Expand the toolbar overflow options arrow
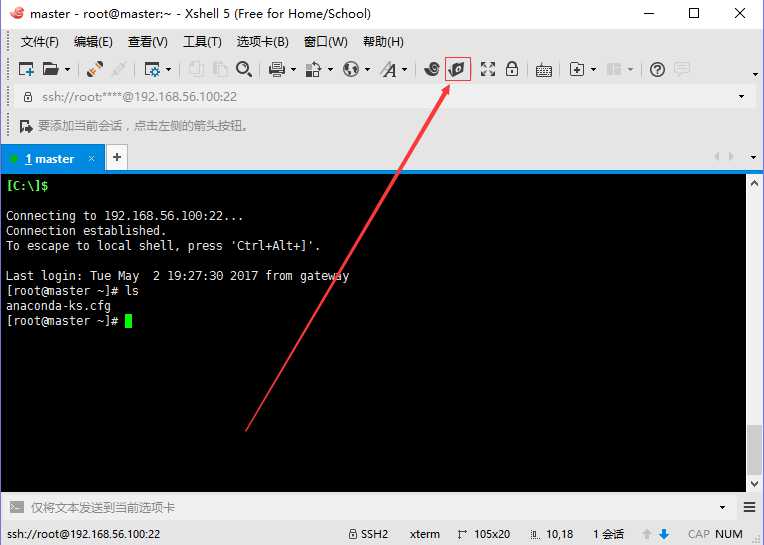This screenshot has width=764, height=545. tap(755, 75)
